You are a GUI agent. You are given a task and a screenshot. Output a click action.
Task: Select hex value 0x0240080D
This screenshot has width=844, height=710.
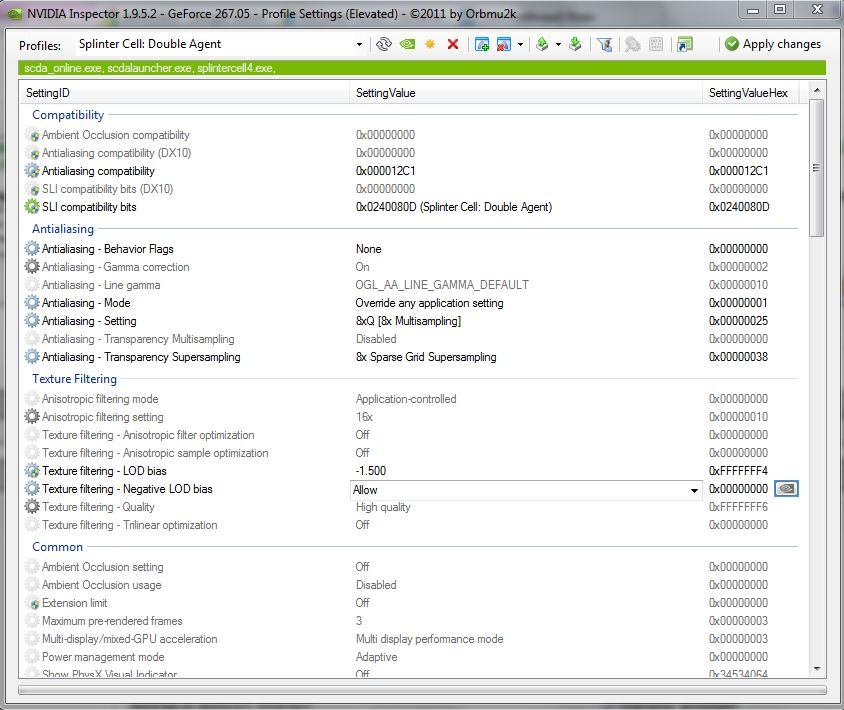pos(738,207)
